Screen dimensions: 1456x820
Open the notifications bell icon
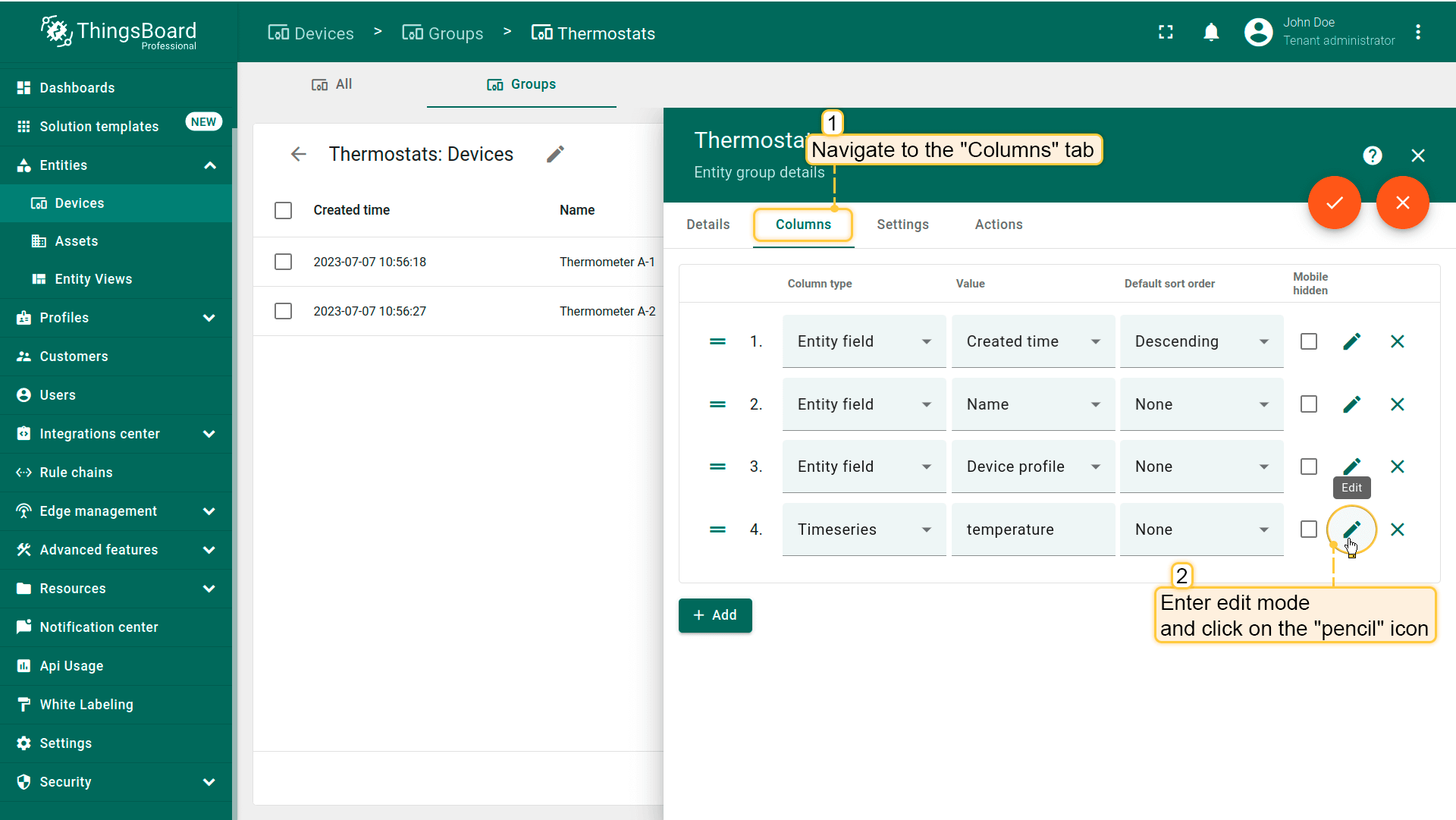tap(1211, 32)
